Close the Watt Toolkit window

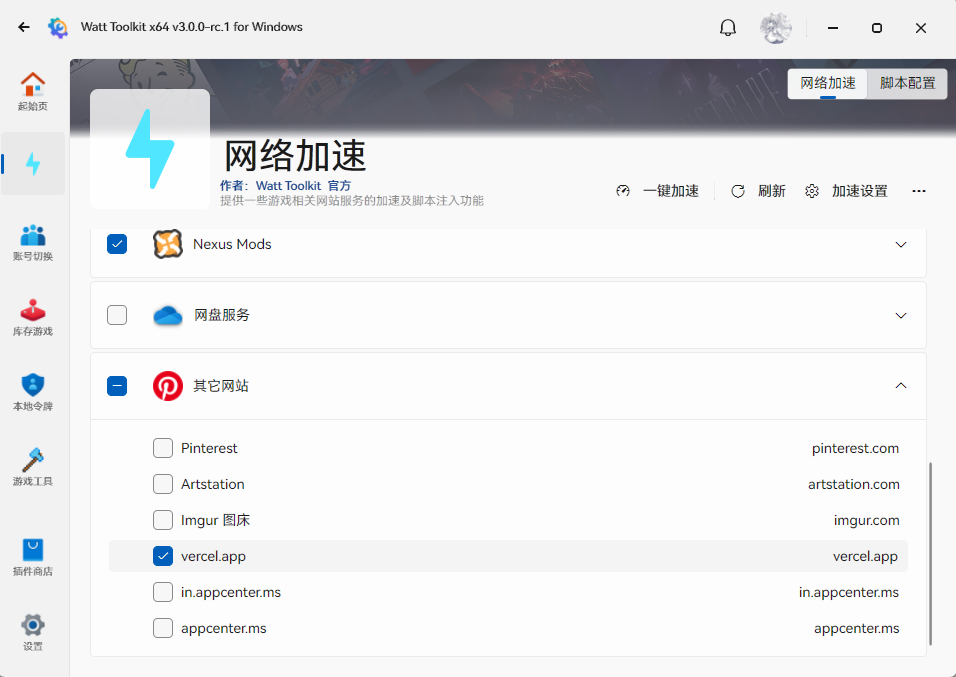click(x=921, y=28)
